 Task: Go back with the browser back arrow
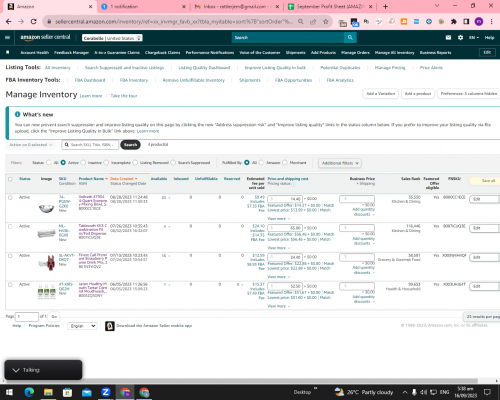[x=9, y=22]
